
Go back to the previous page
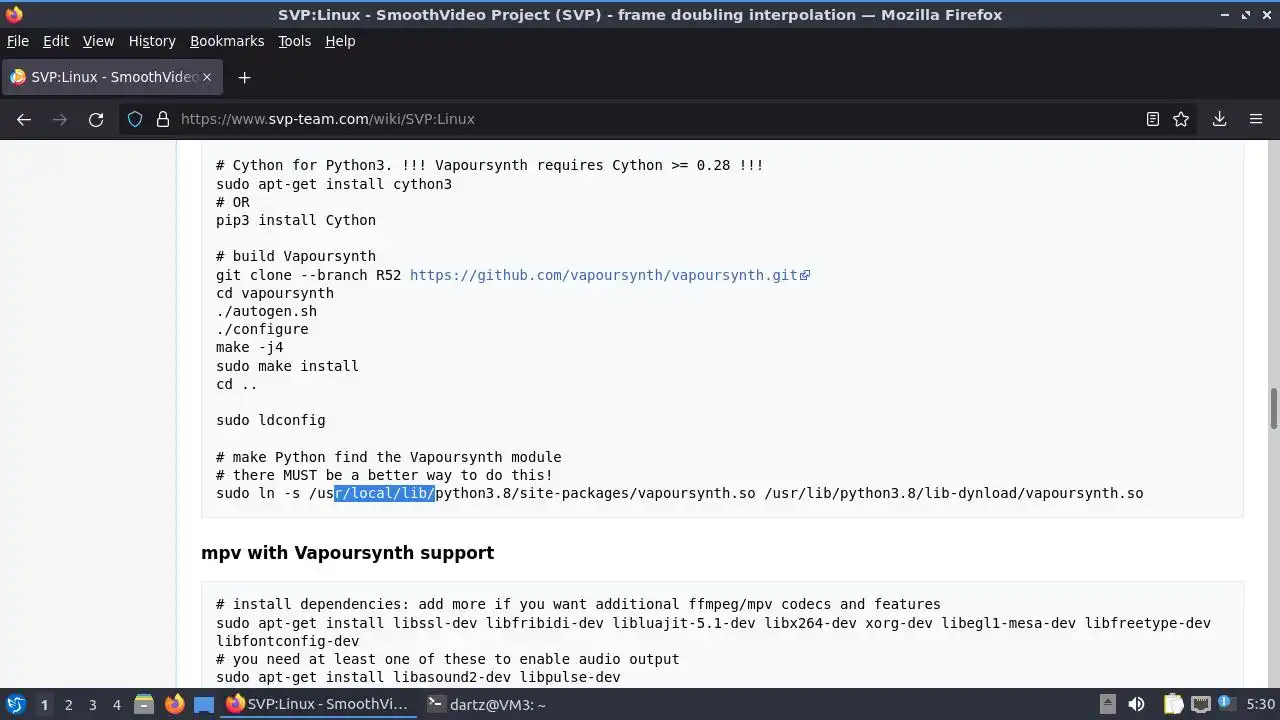24,119
